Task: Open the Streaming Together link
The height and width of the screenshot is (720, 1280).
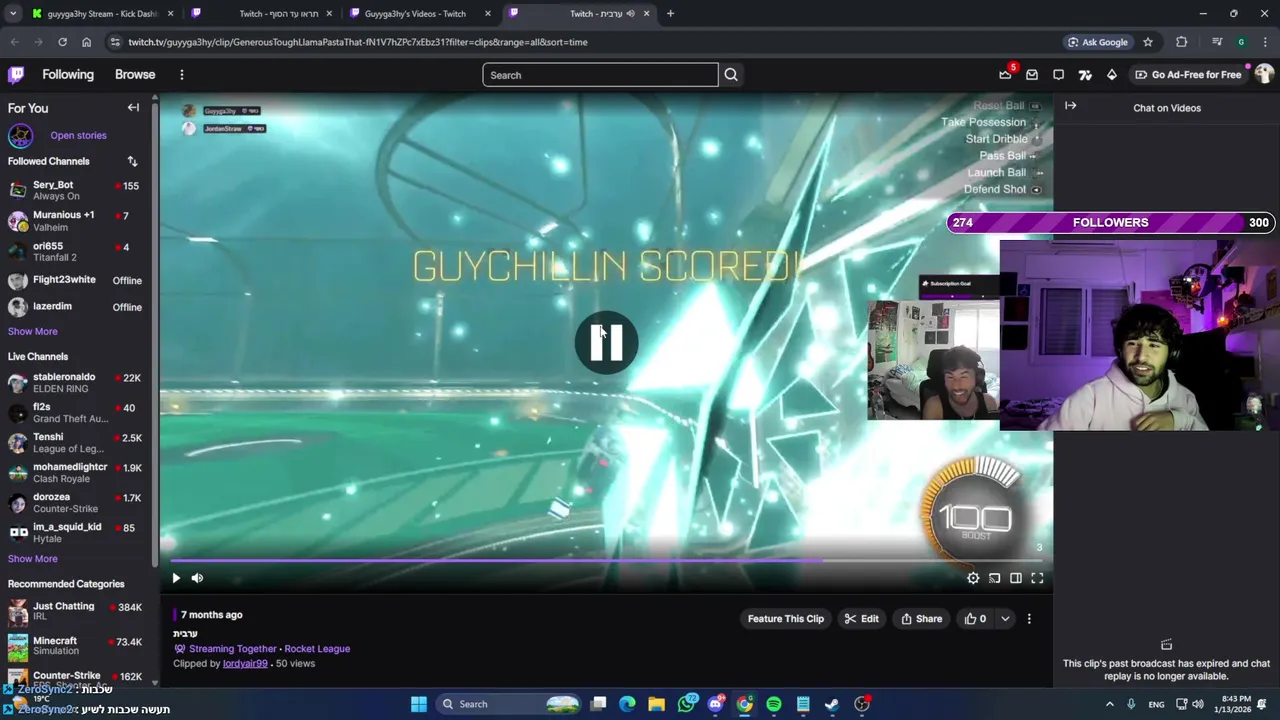Action: click(233, 649)
